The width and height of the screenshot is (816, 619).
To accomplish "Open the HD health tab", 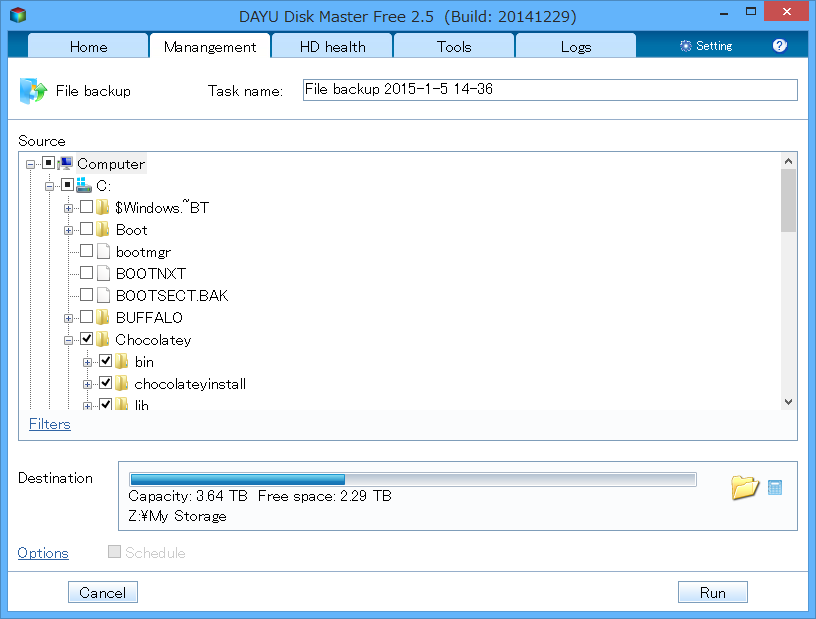I will (x=332, y=46).
